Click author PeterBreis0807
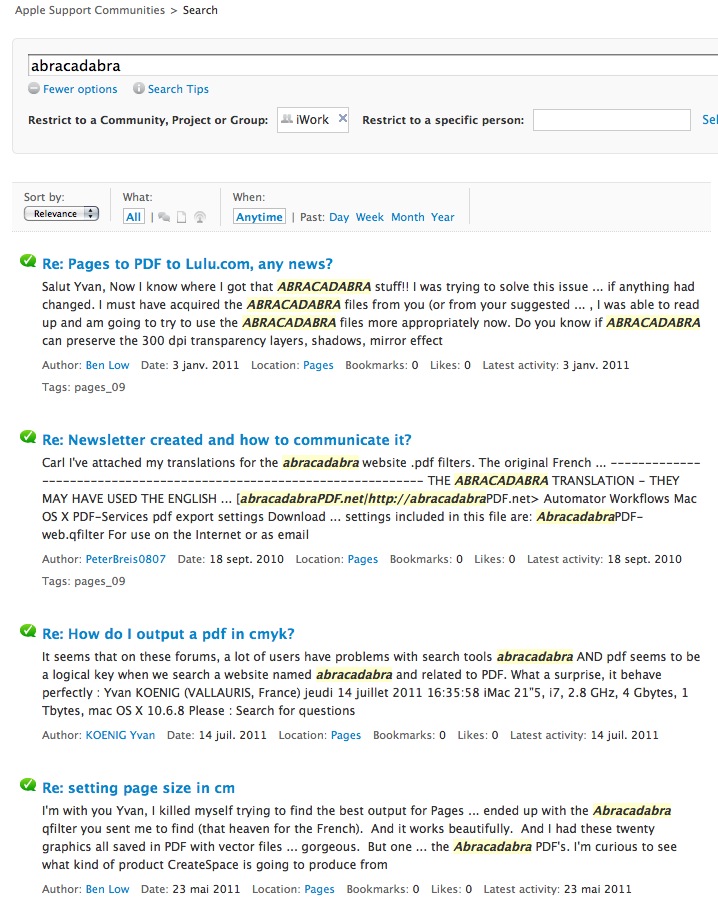718x915 pixels. coord(126,559)
